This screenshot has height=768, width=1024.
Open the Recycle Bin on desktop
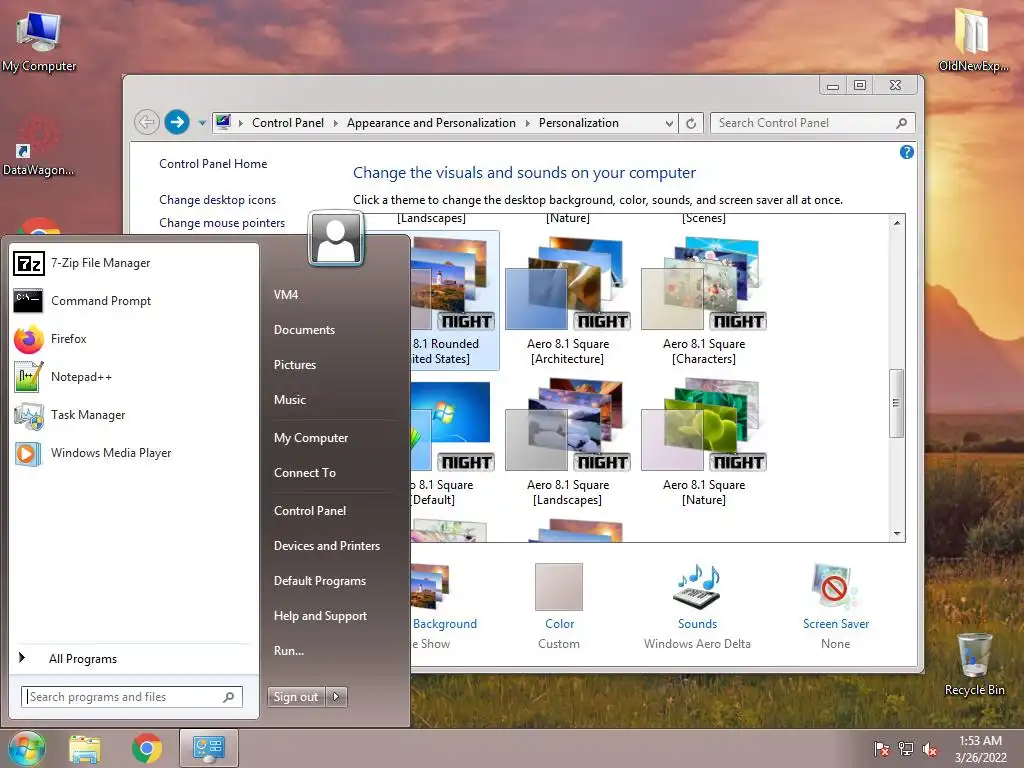[x=974, y=665]
